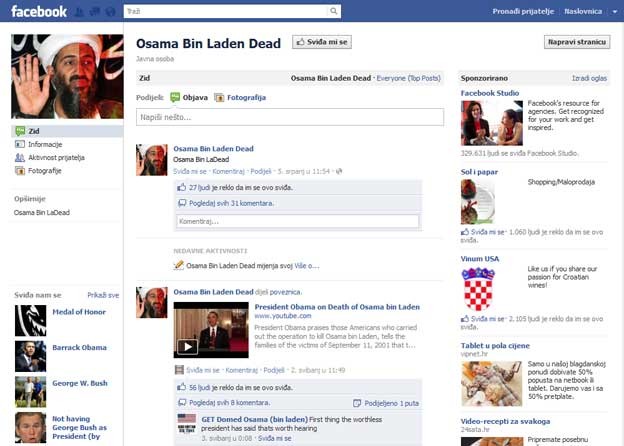The image size is (624, 446).
Task: Open the account dropdown arrow in header
Action: (615, 12)
